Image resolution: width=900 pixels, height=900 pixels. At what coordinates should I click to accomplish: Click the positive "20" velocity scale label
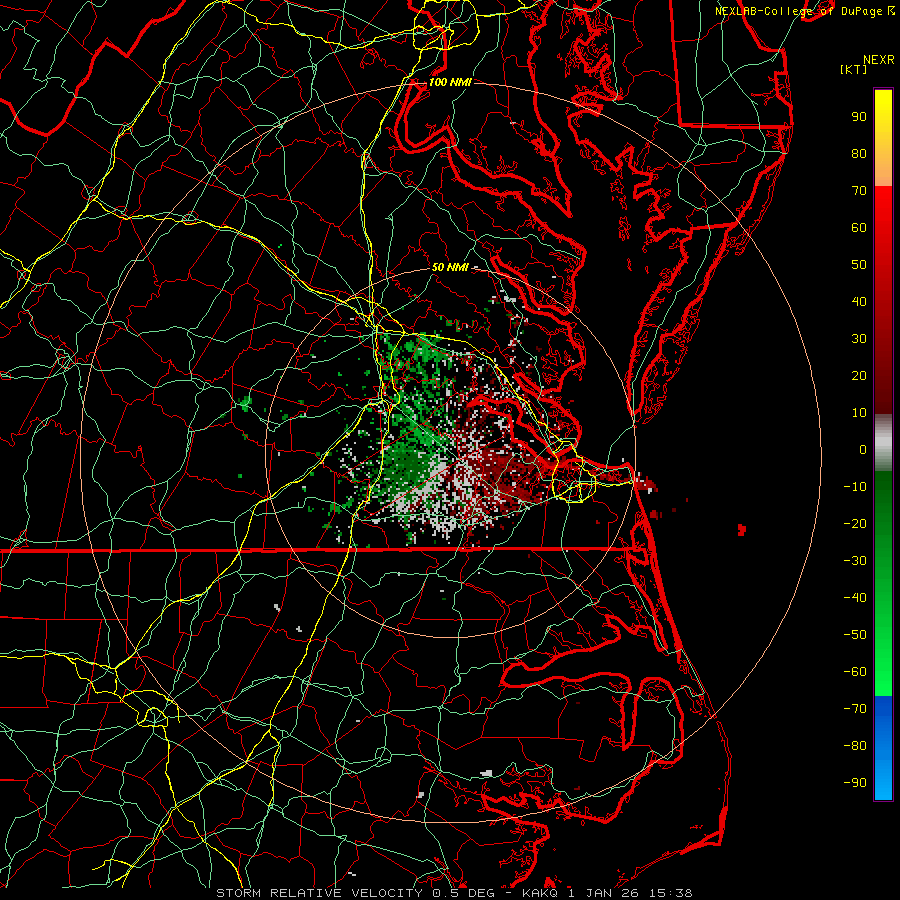click(859, 375)
